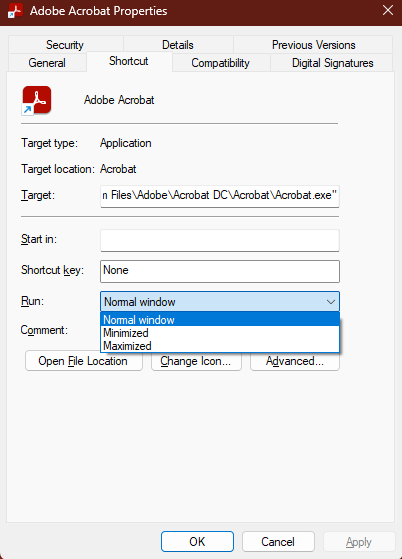Click the Adobe Acrobat shortcut icon
Image resolution: width=402 pixels, height=559 pixels.
coord(37,100)
